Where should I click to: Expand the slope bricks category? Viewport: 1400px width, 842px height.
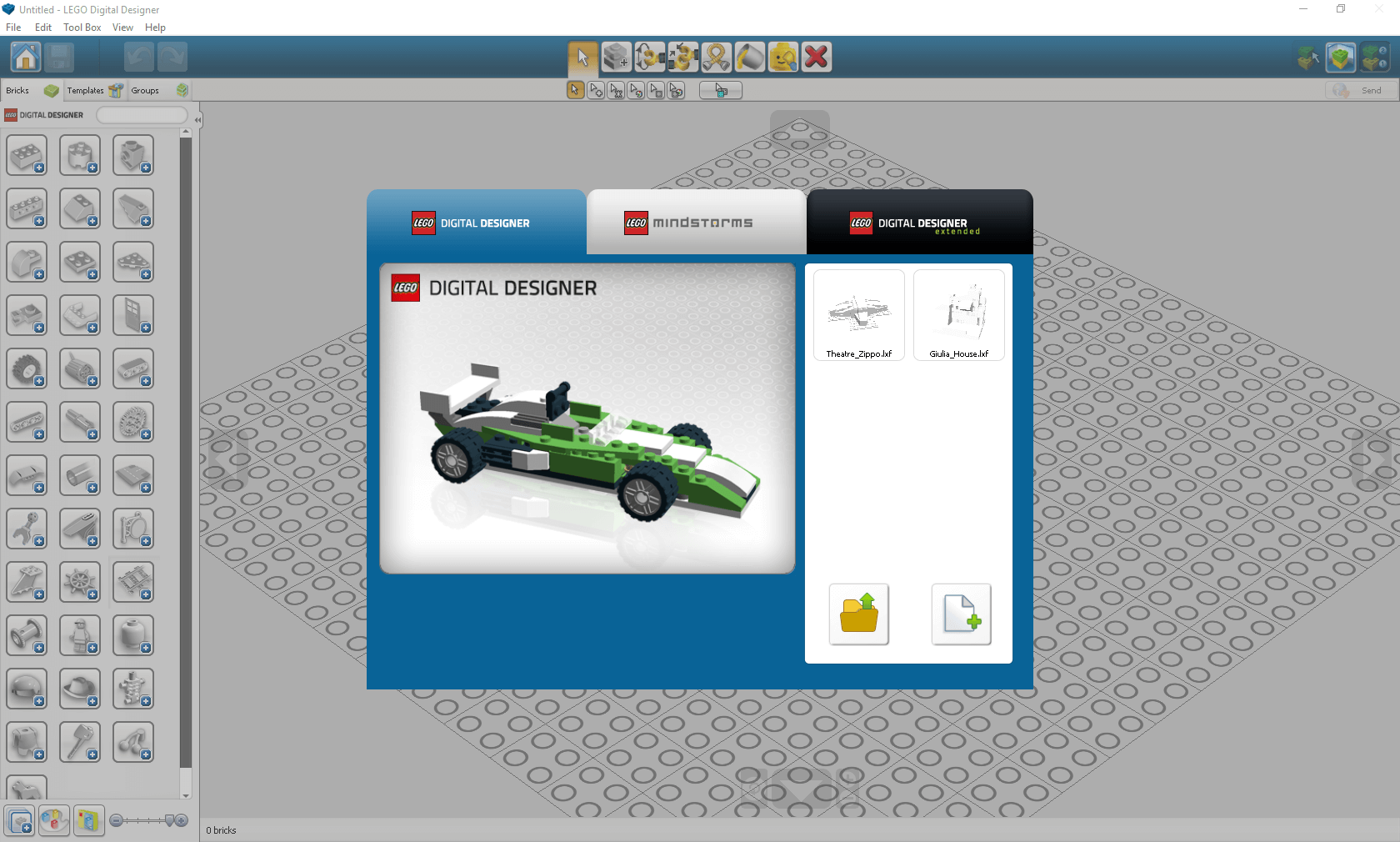[x=80, y=208]
